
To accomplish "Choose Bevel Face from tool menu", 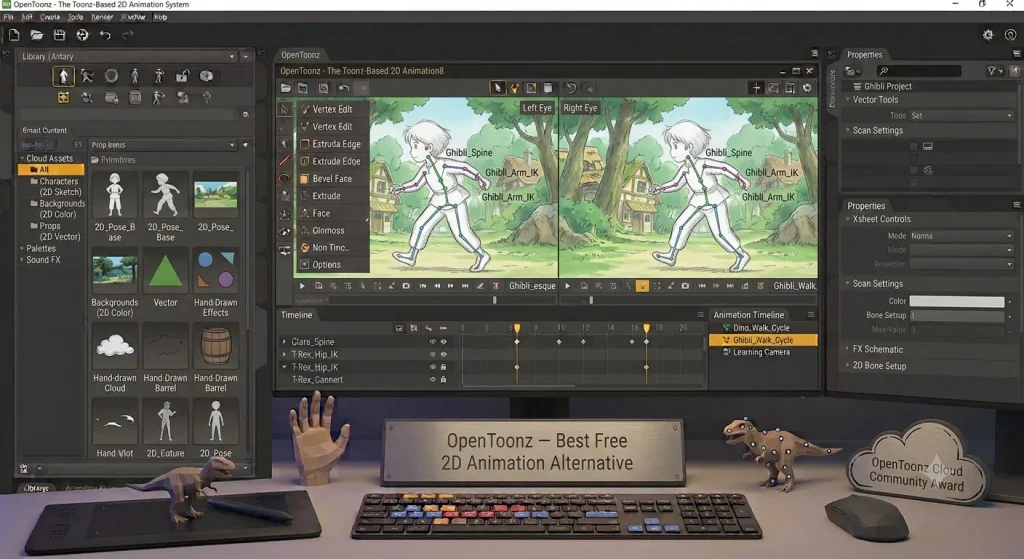I will [332, 178].
